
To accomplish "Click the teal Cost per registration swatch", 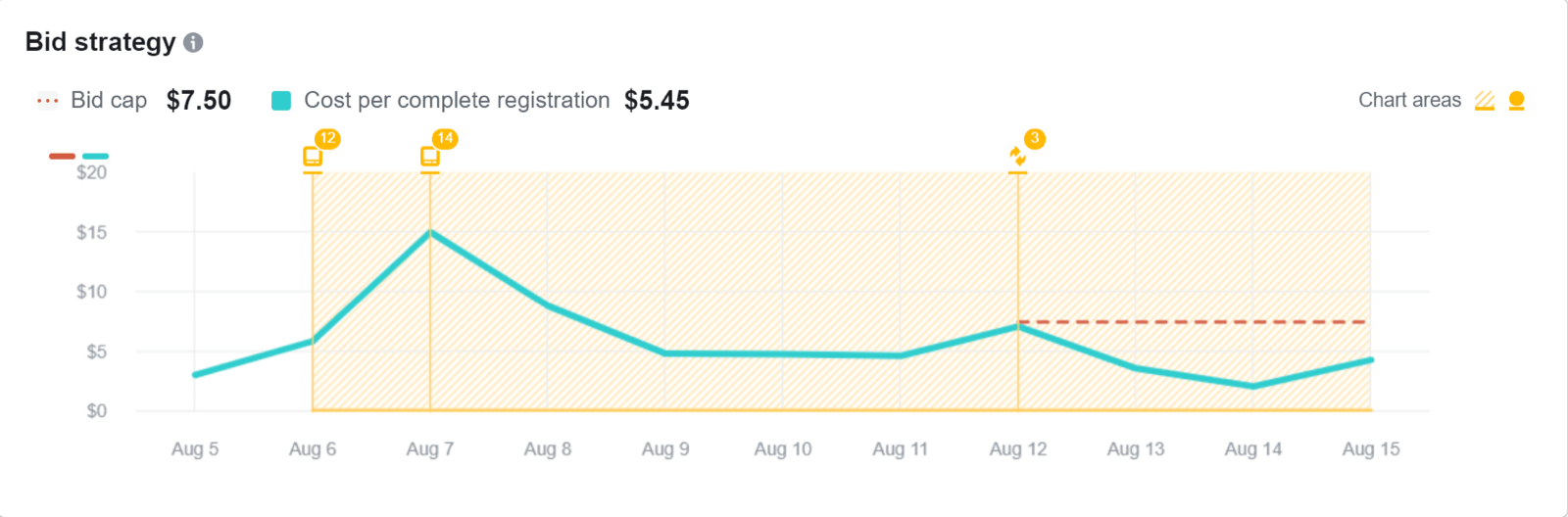I will [281, 101].
